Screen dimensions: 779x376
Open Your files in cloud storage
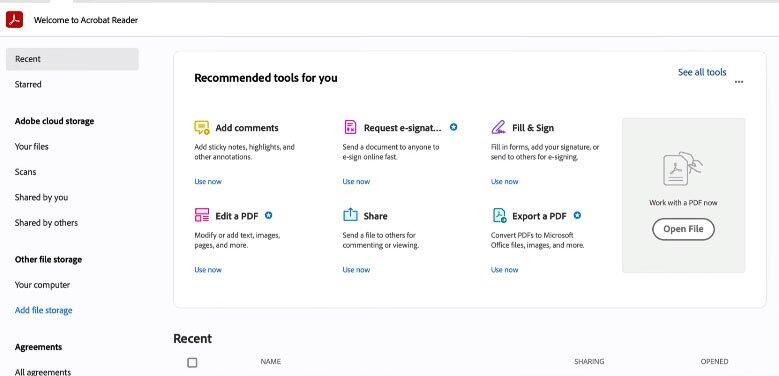(x=32, y=147)
